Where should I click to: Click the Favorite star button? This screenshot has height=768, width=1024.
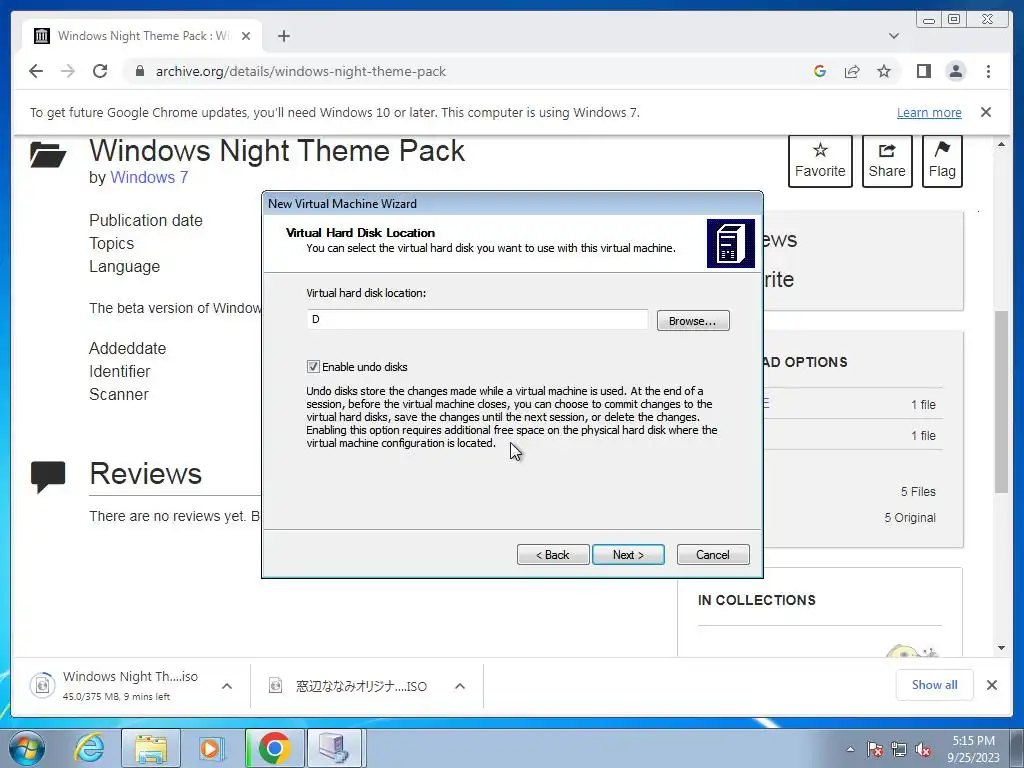tap(820, 161)
